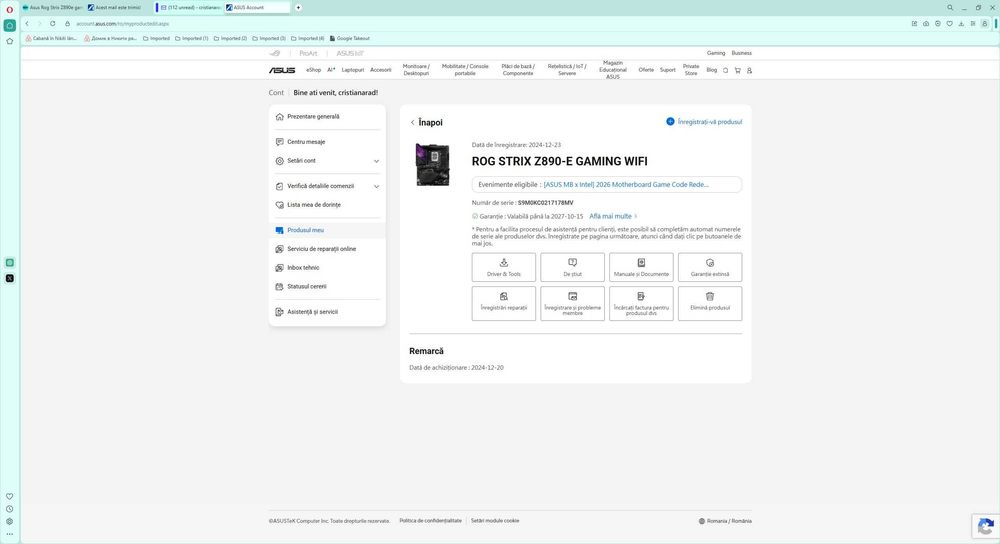Open Evenimente eligibile event dropdown box
This screenshot has height=544, width=1000.
point(607,184)
